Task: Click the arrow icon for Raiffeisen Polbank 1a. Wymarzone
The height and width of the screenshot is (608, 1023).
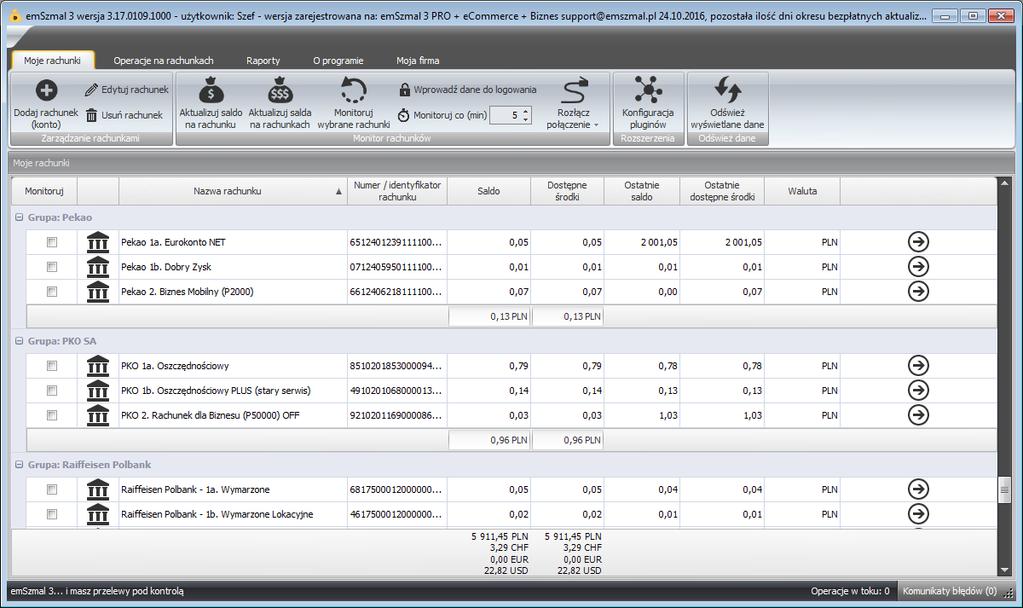Action: tap(919, 489)
